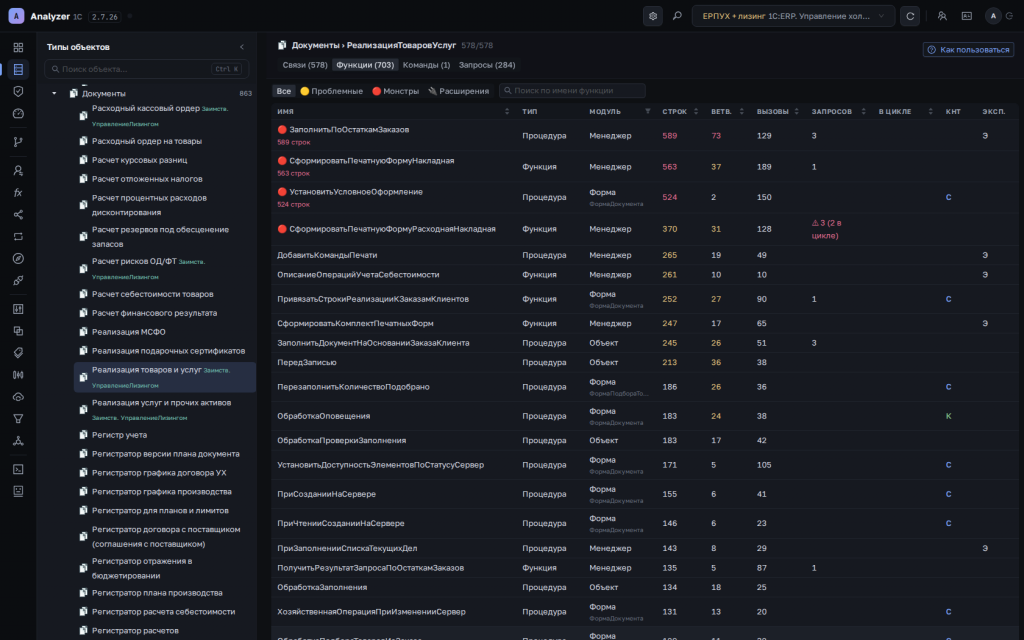Image resolution: width=1024 pixels, height=640 pixels.
Task: Open the terminal console icon in sidebar
Action: pos(18,469)
